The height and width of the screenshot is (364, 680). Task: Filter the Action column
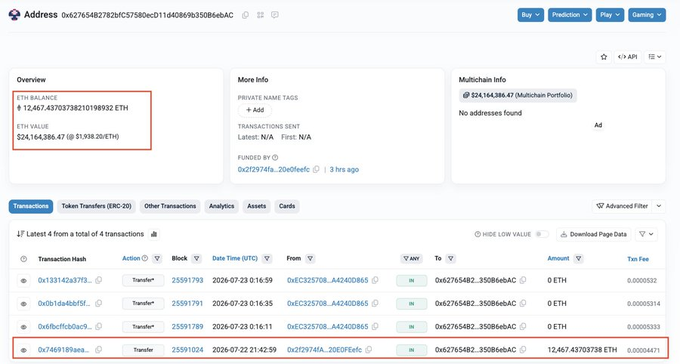click(157, 259)
